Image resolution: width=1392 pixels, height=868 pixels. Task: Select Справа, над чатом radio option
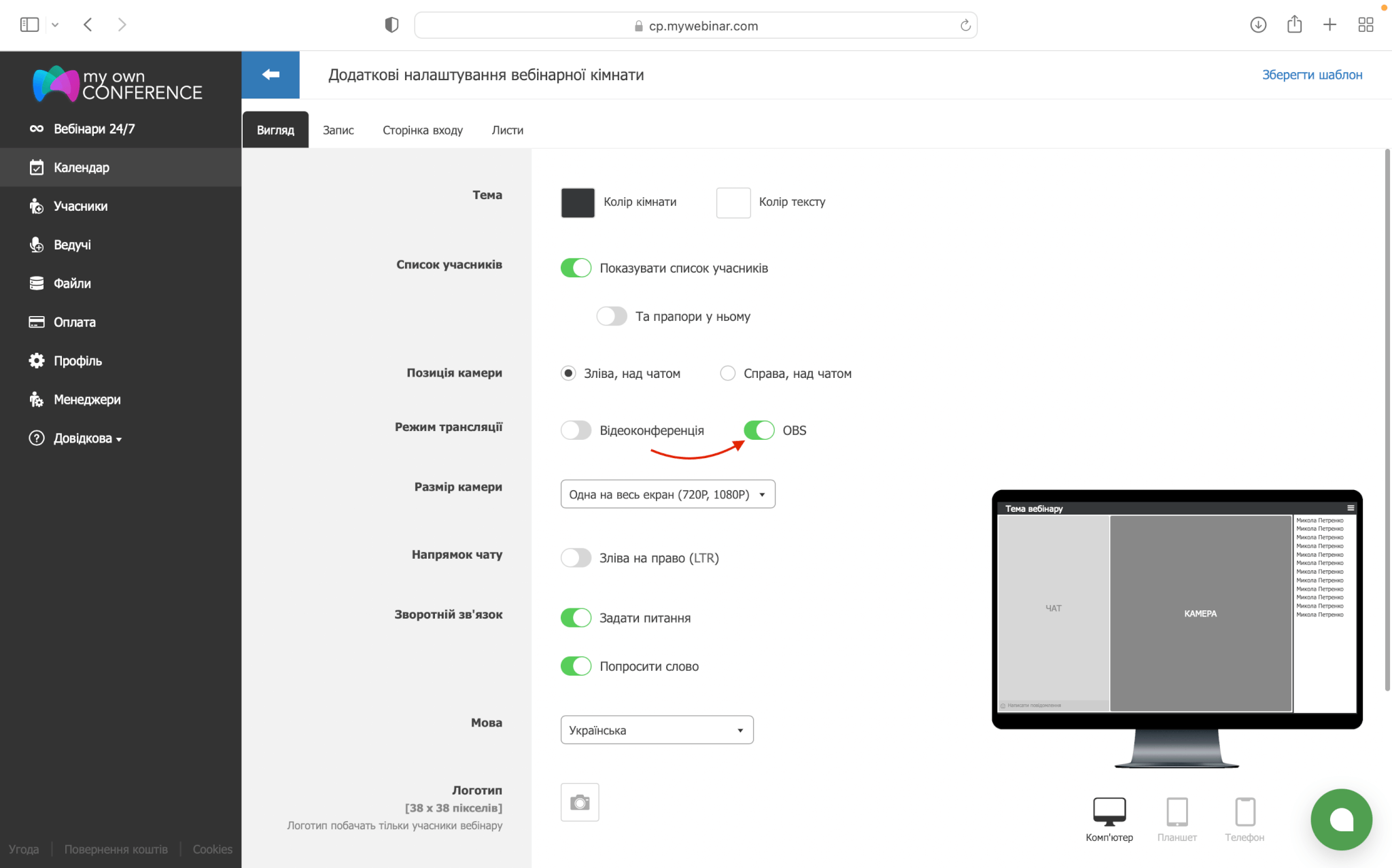728,373
